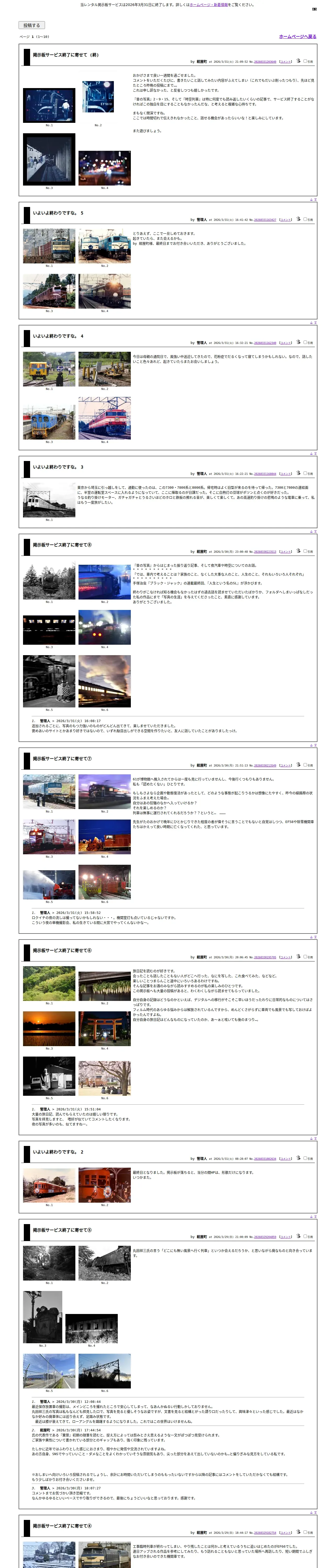Click コメント link on 掲示板サービス終了に寄せて（終） post
This screenshot has height=1568, width=336.
[x=285, y=61]
